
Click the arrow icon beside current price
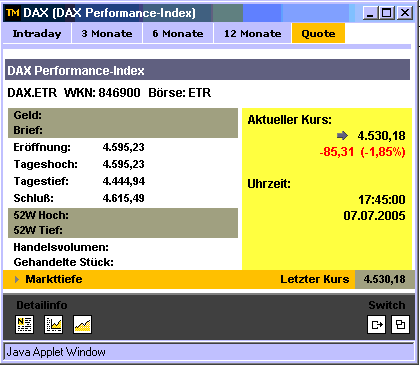click(x=342, y=136)
